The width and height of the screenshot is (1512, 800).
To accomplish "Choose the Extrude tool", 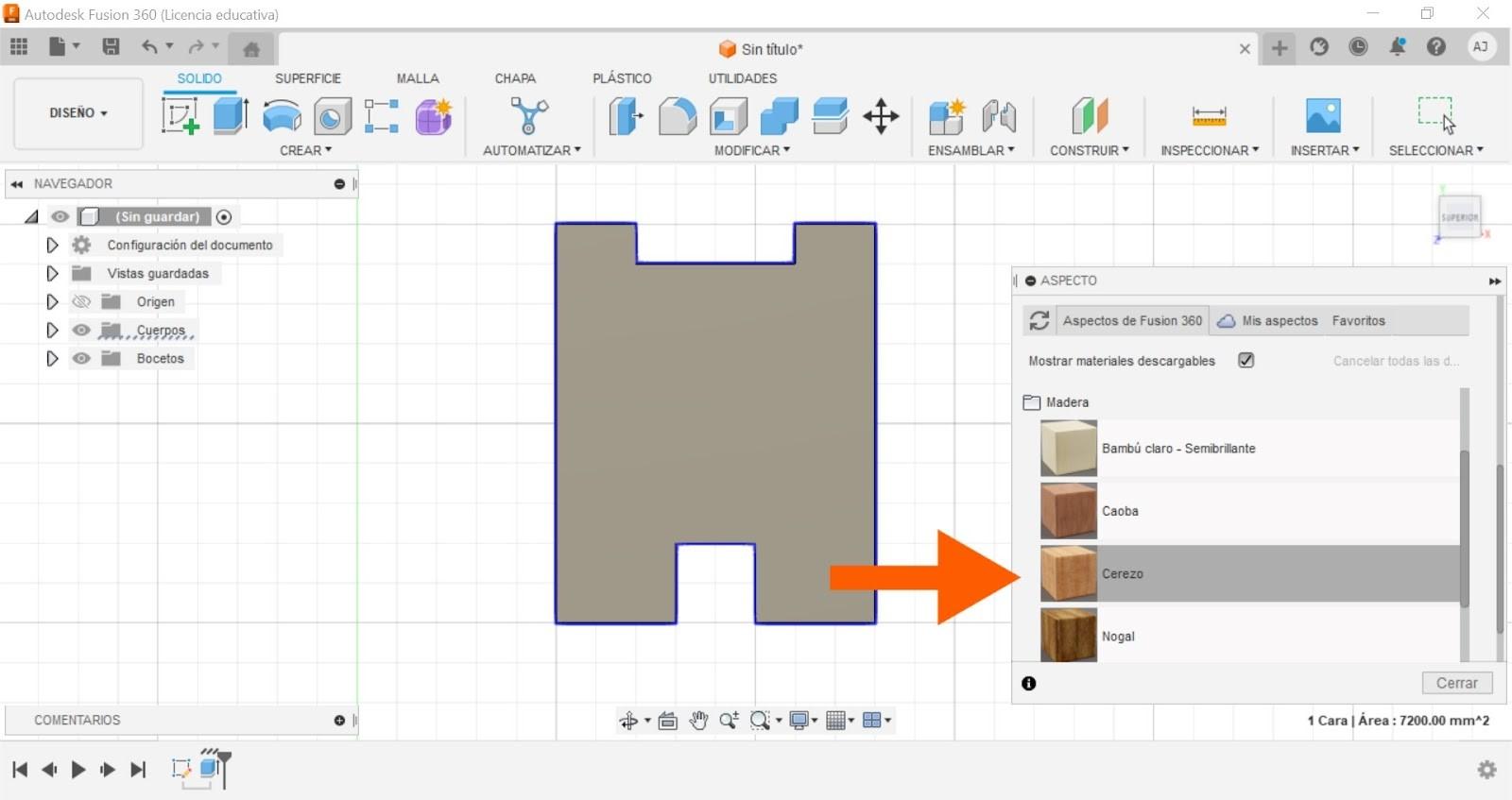I will 231,116.
